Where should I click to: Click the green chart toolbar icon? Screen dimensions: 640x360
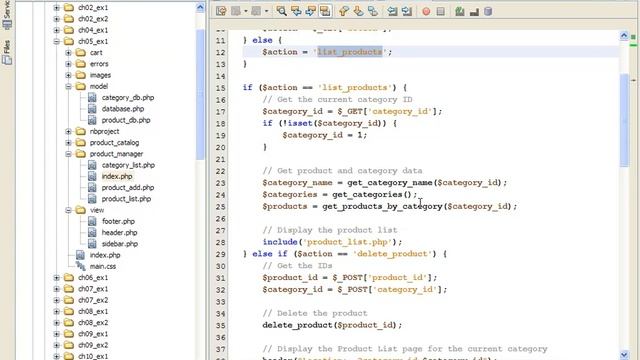460,11
